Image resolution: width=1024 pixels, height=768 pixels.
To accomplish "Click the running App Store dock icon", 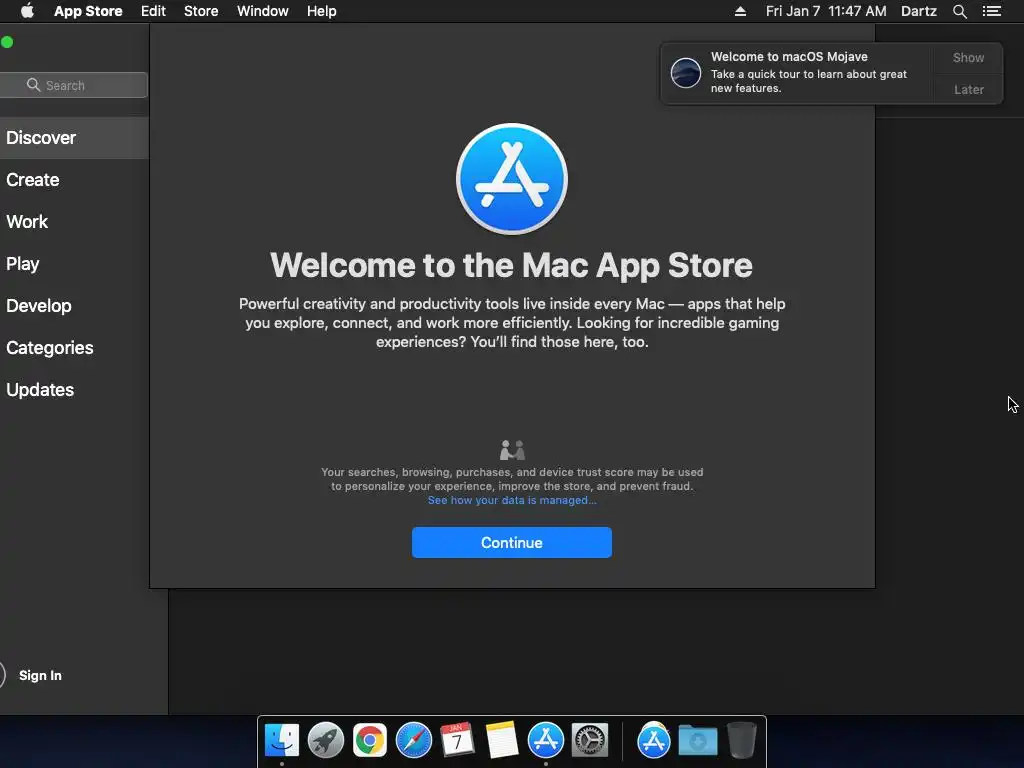I will (545, 740).
